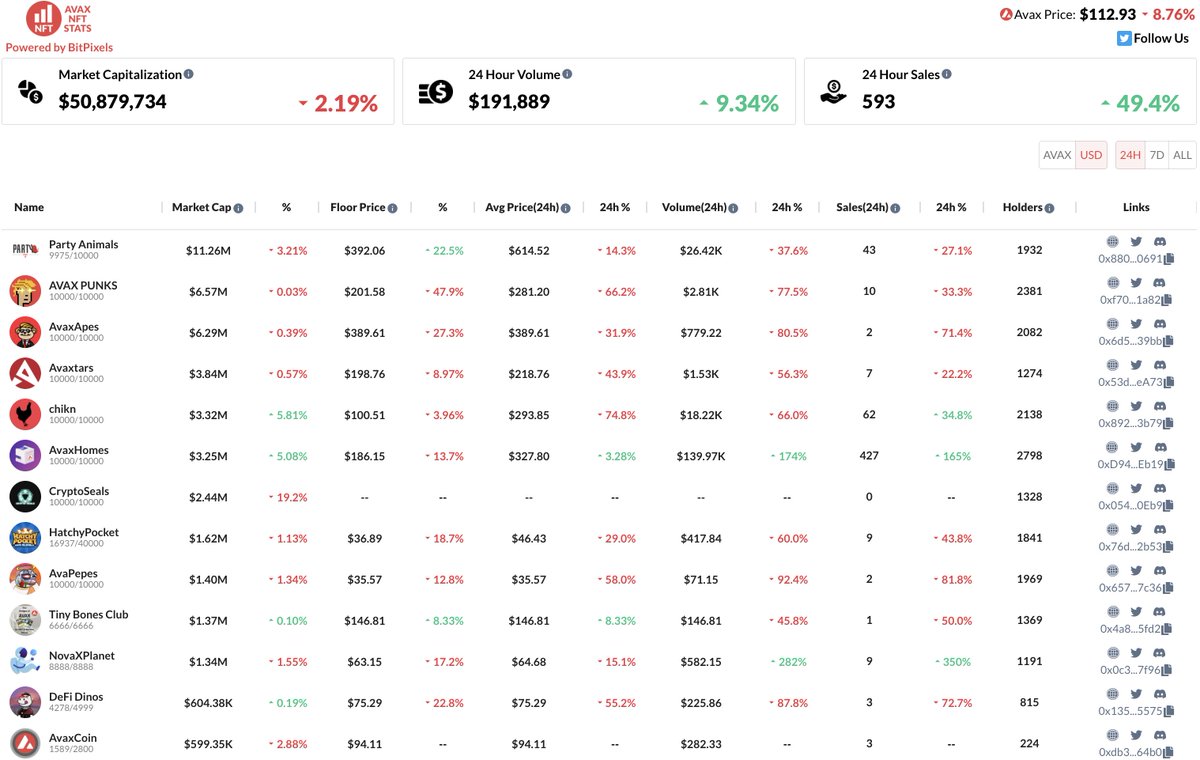Click the NovaXPlanet collection thumbnail
This screenshot has width=1200, height=760.
tap(25, 661)
